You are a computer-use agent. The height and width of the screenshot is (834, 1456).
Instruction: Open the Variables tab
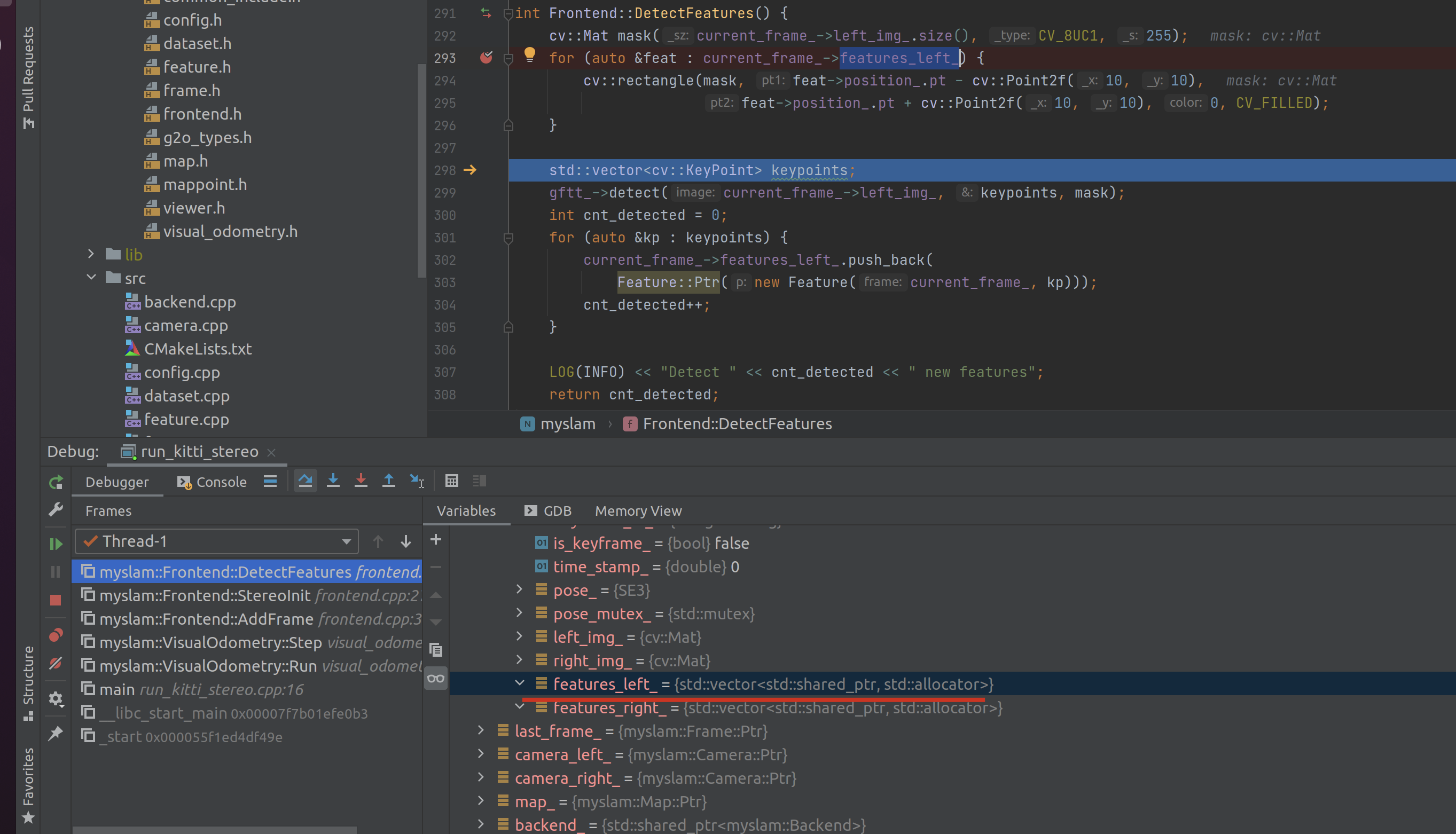point(466,510)
